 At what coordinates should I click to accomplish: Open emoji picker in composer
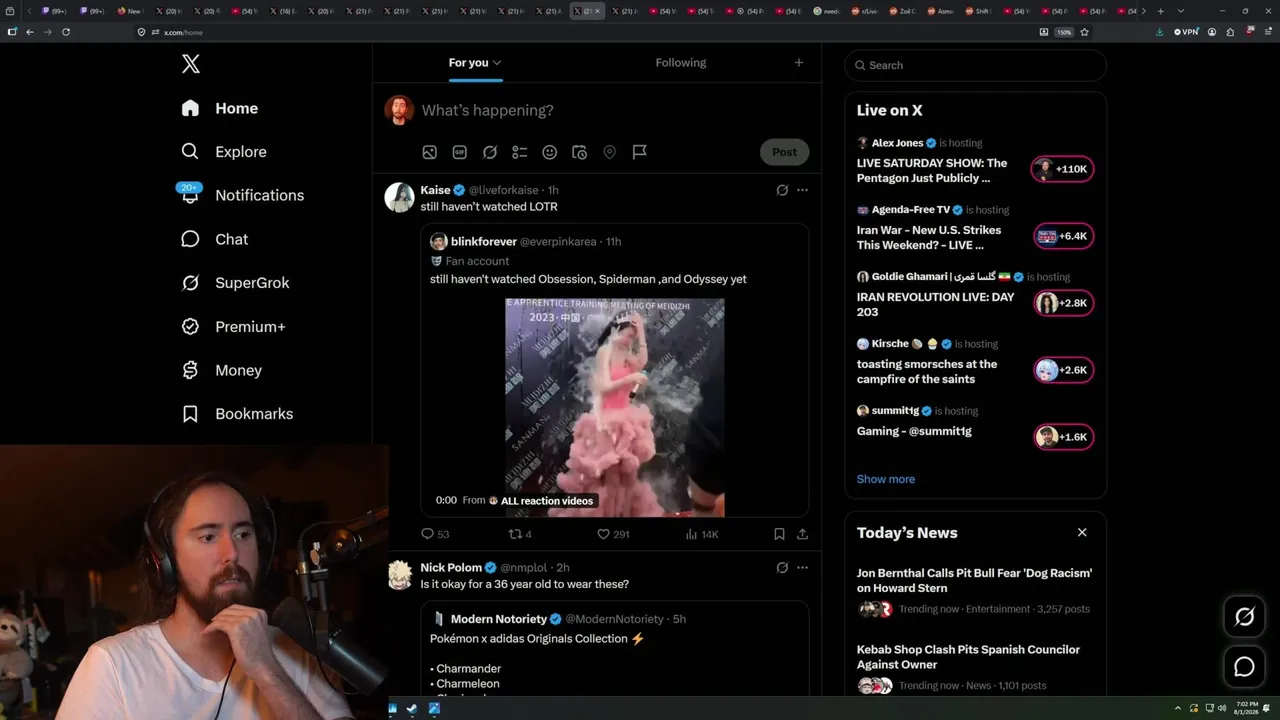coord(549,152)
